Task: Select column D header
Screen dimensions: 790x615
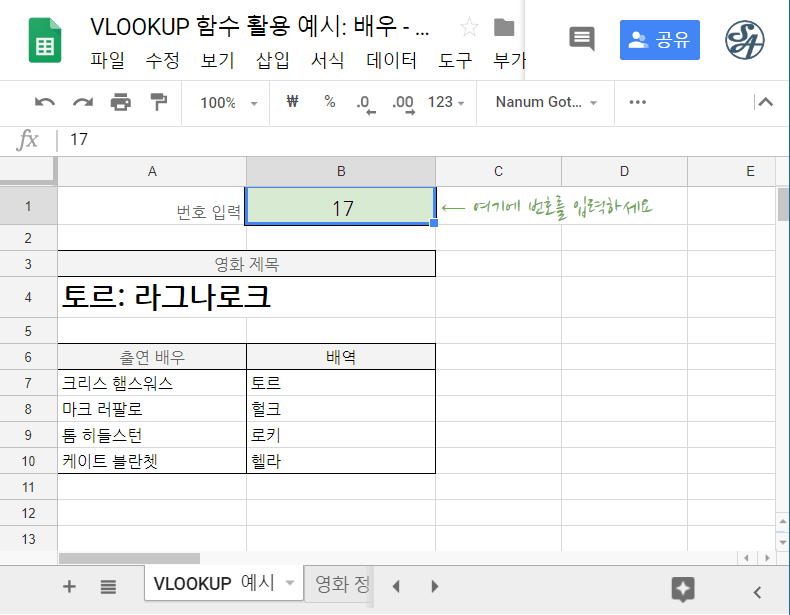Action: click(624, 172)
